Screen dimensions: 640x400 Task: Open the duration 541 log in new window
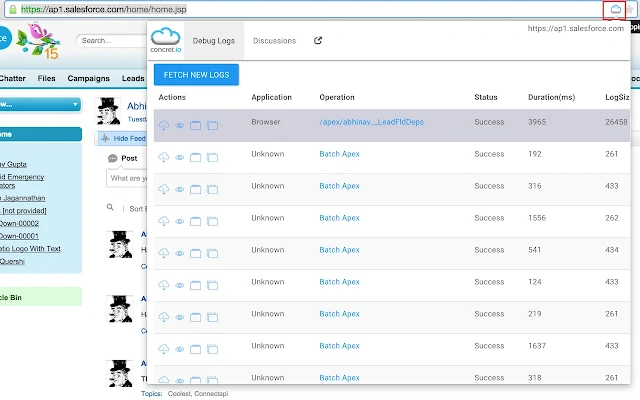point(212,253)
